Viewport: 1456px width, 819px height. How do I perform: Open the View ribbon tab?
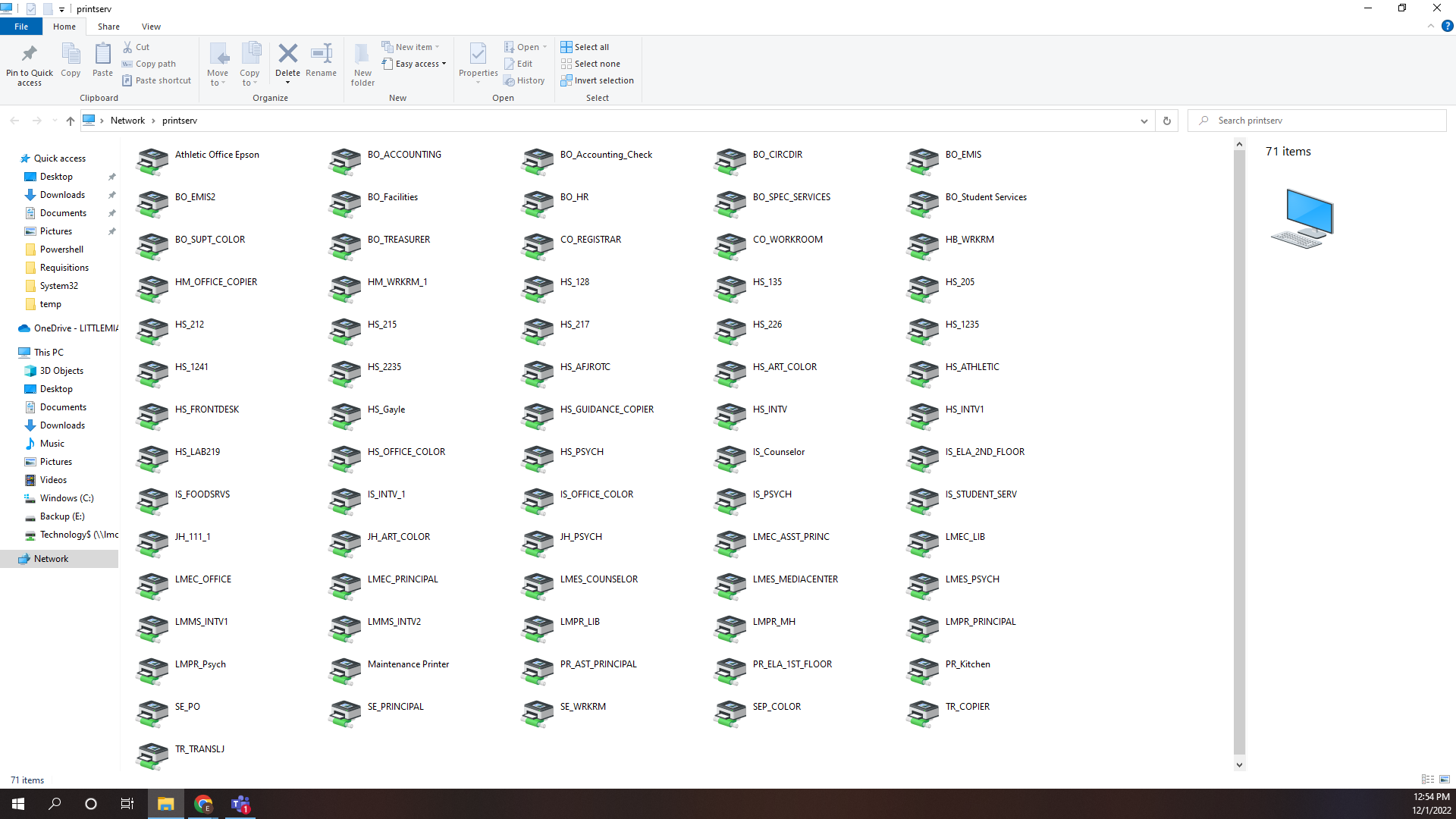(151, 27)
